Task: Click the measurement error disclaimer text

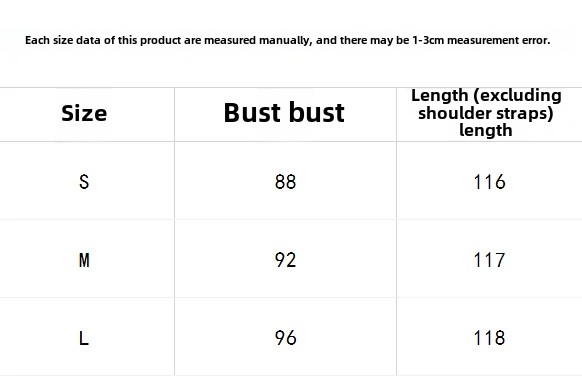Action: pyautogui.click(x=288, y=40)
